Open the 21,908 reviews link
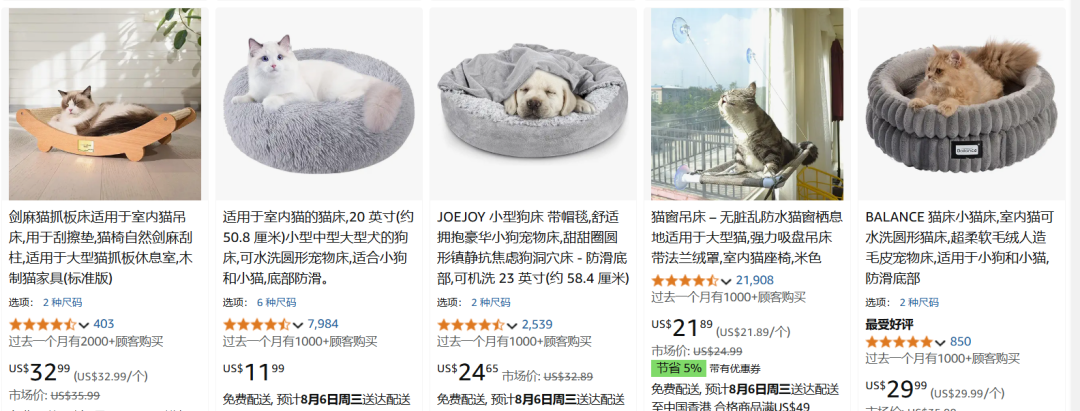 755,280
